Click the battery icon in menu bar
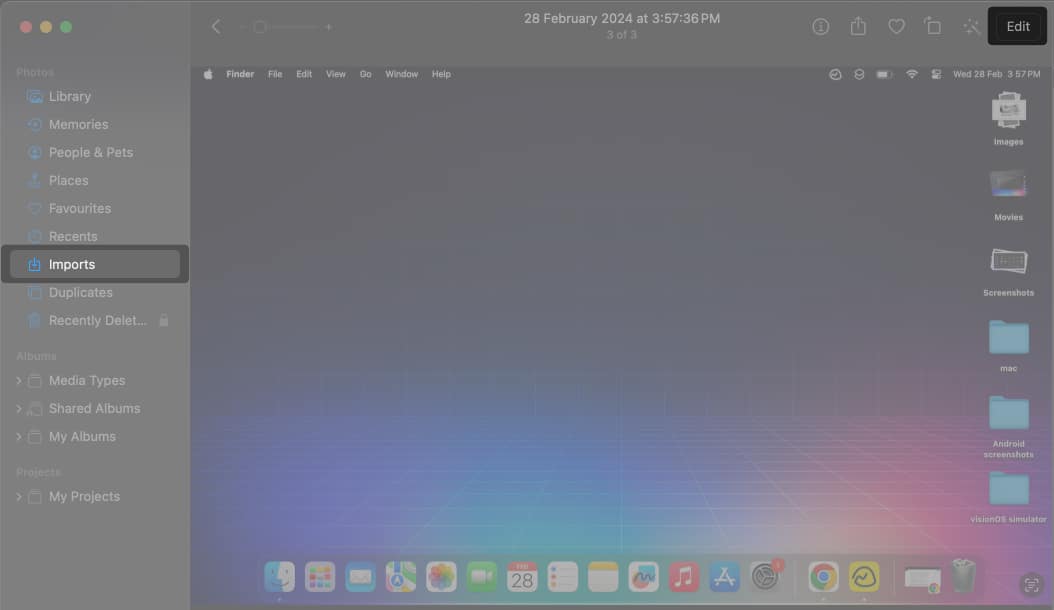 (x=884, y=74)
